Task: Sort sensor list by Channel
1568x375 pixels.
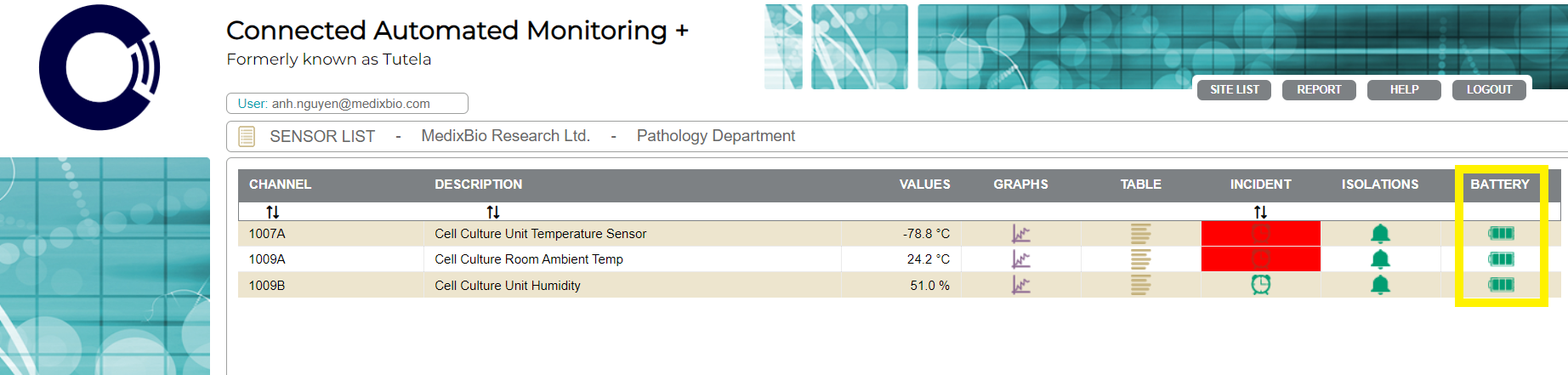Action: click(x=272, y=212)
